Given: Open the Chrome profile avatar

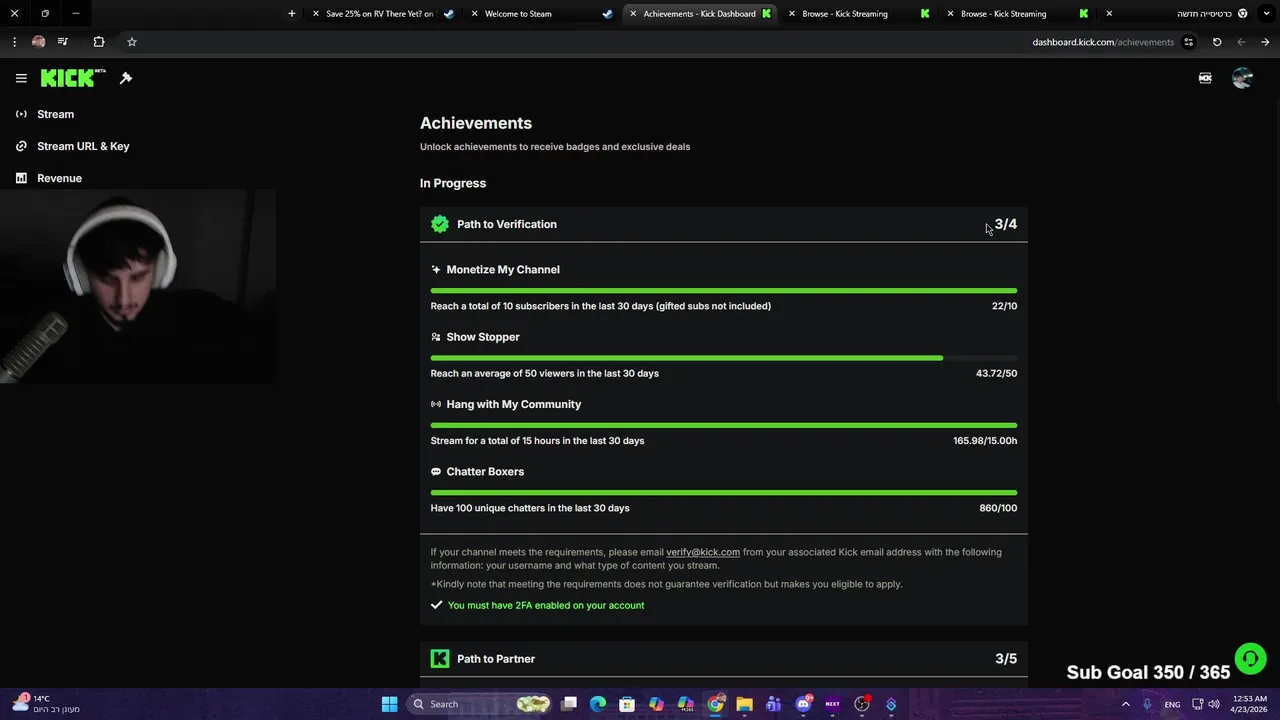Looking at the screenshot, I should pyautogui.click(x=38, y=42).
